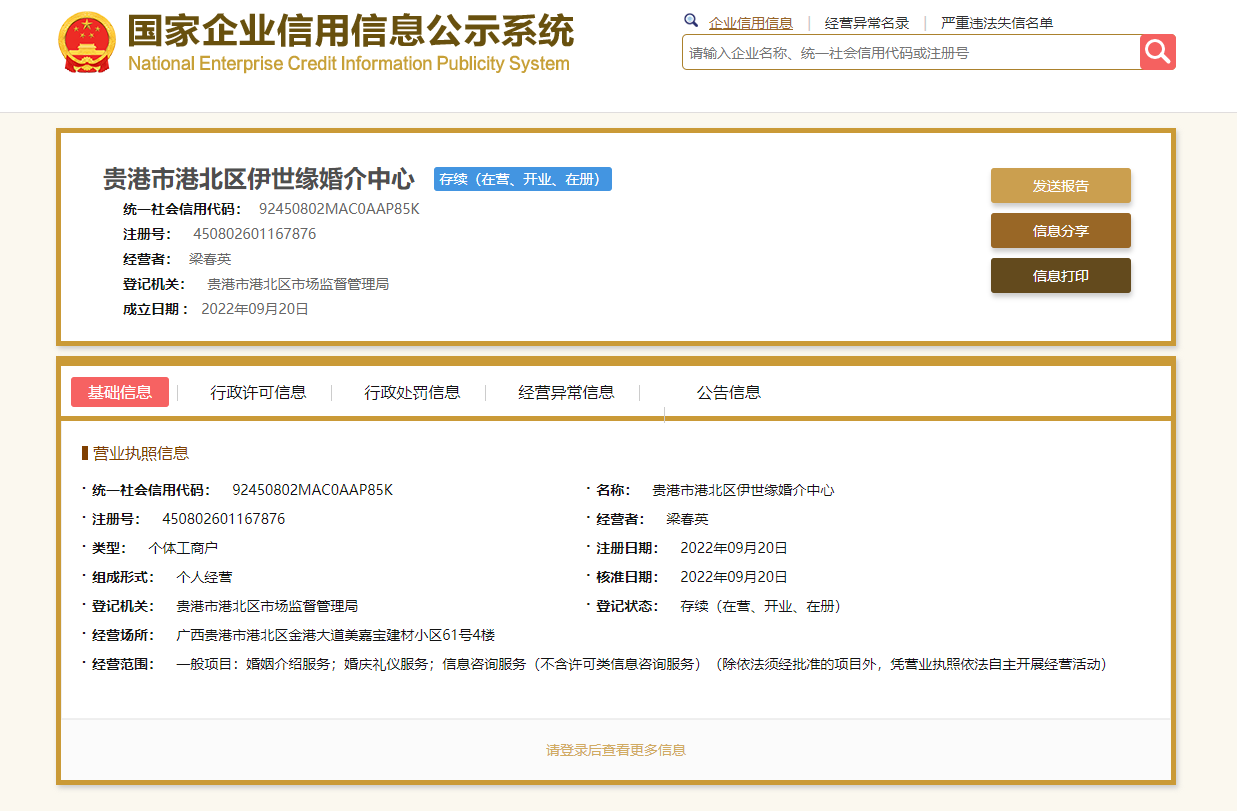Click the 发送报告 button

tap(1061, 186)
